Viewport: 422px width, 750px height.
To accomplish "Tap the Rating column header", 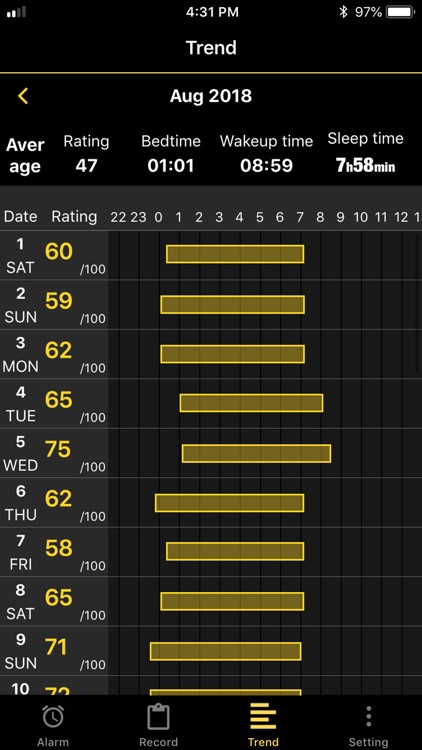I will [x=74, y=217].
